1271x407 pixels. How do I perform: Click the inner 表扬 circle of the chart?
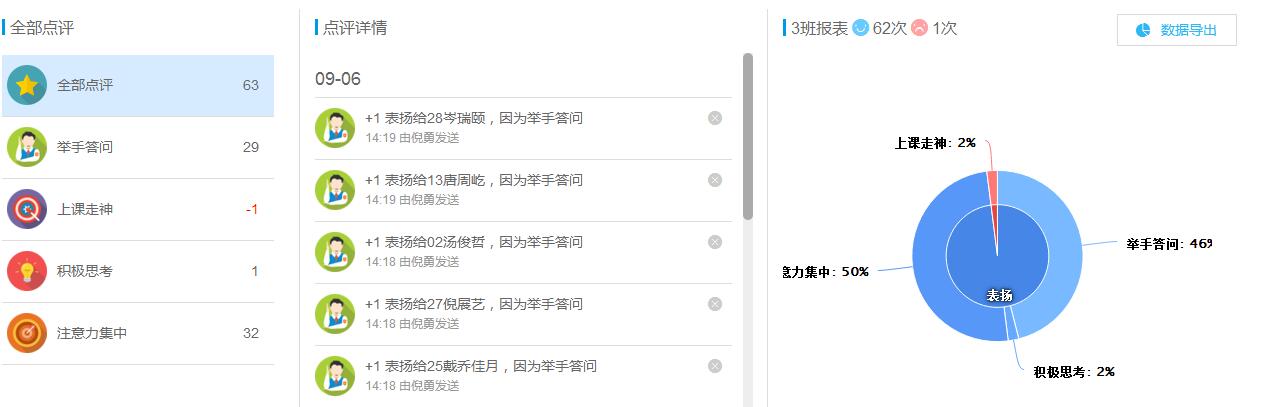tap(997, 256)
